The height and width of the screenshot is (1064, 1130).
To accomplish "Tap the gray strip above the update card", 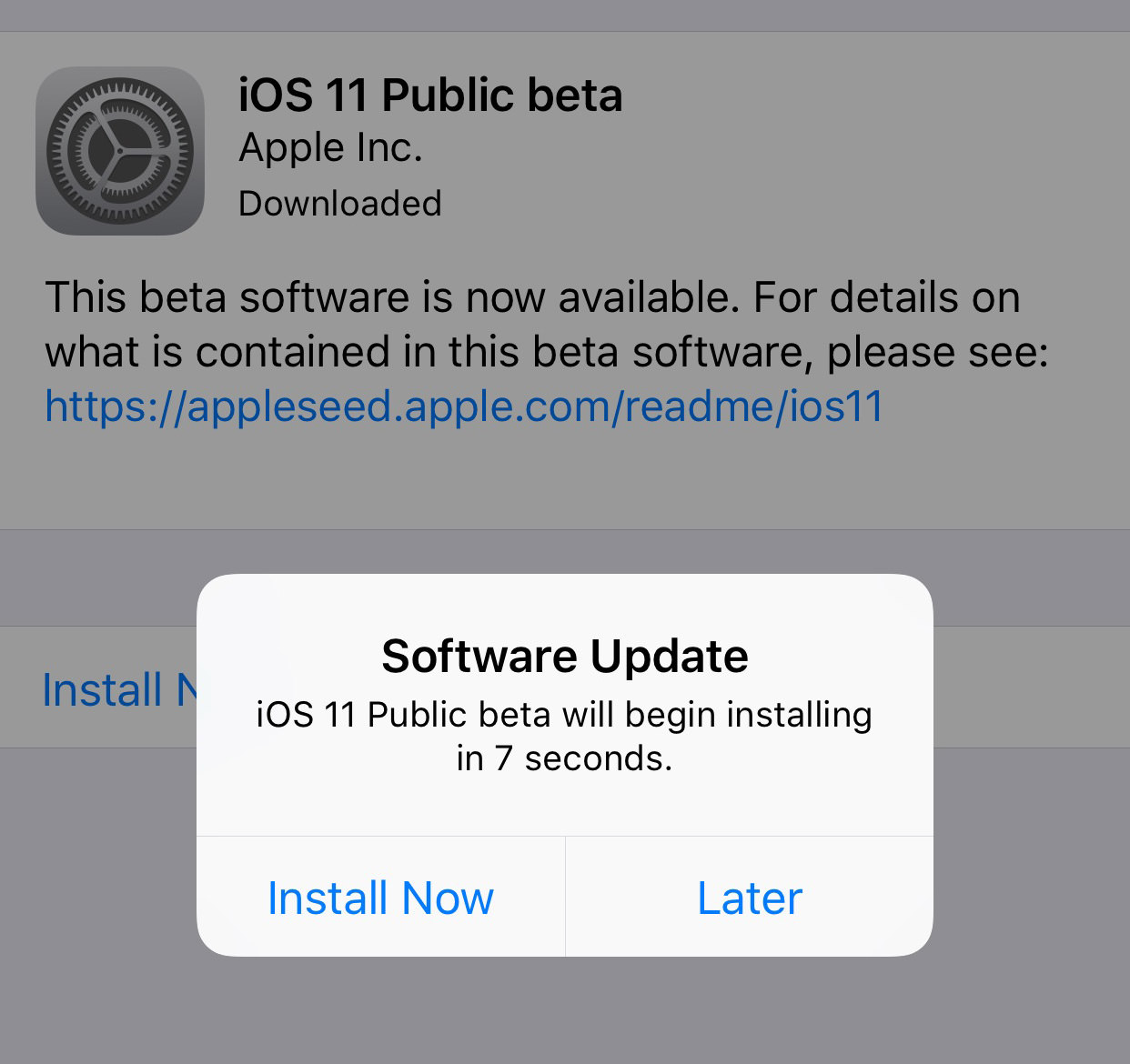I will click(565, 15).
